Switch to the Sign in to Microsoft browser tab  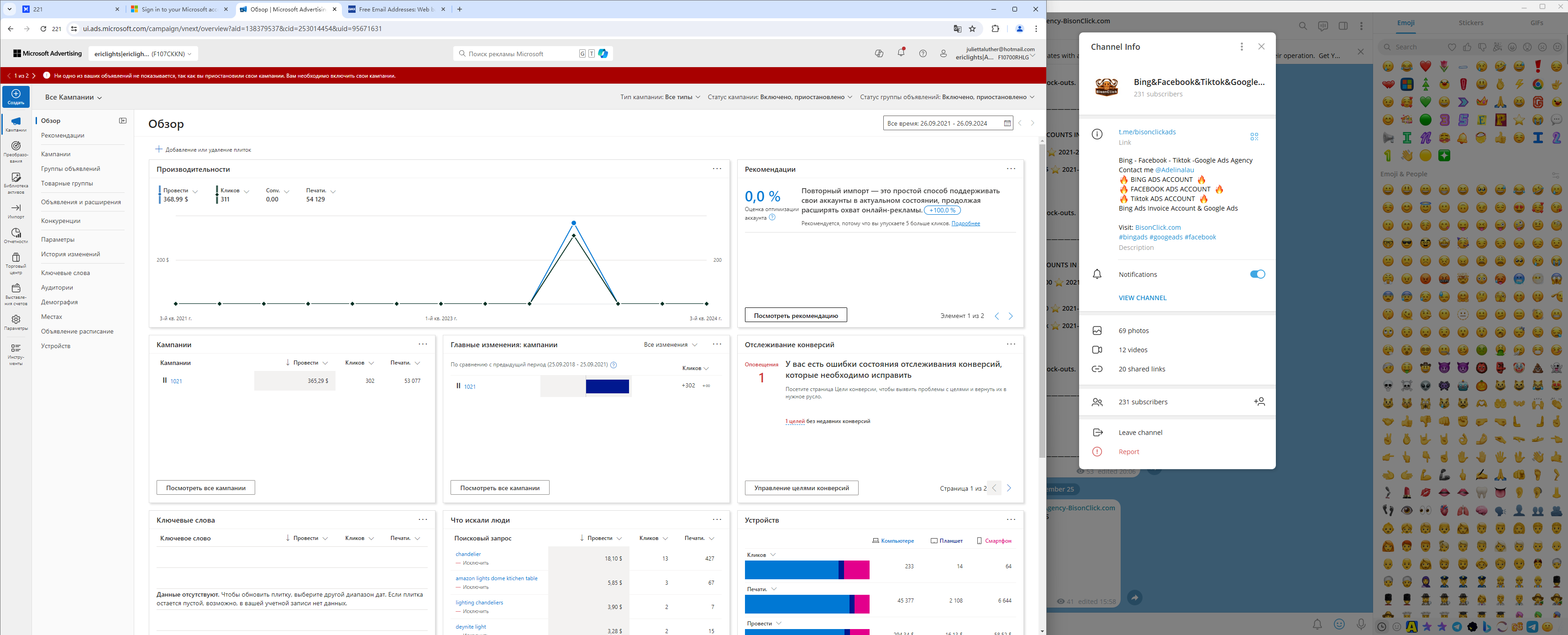click(x=179, y=10)
